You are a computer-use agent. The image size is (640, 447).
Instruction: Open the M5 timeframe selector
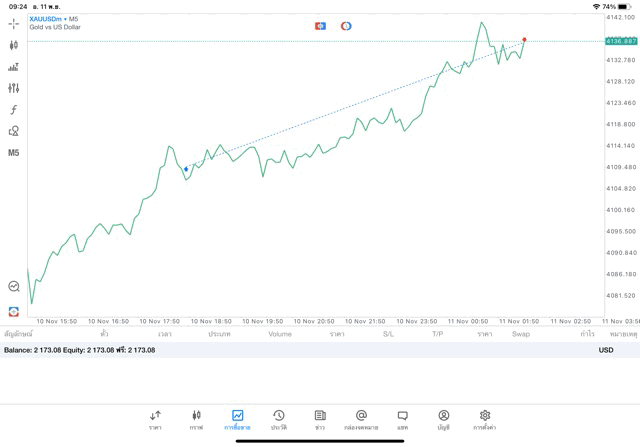13,153
